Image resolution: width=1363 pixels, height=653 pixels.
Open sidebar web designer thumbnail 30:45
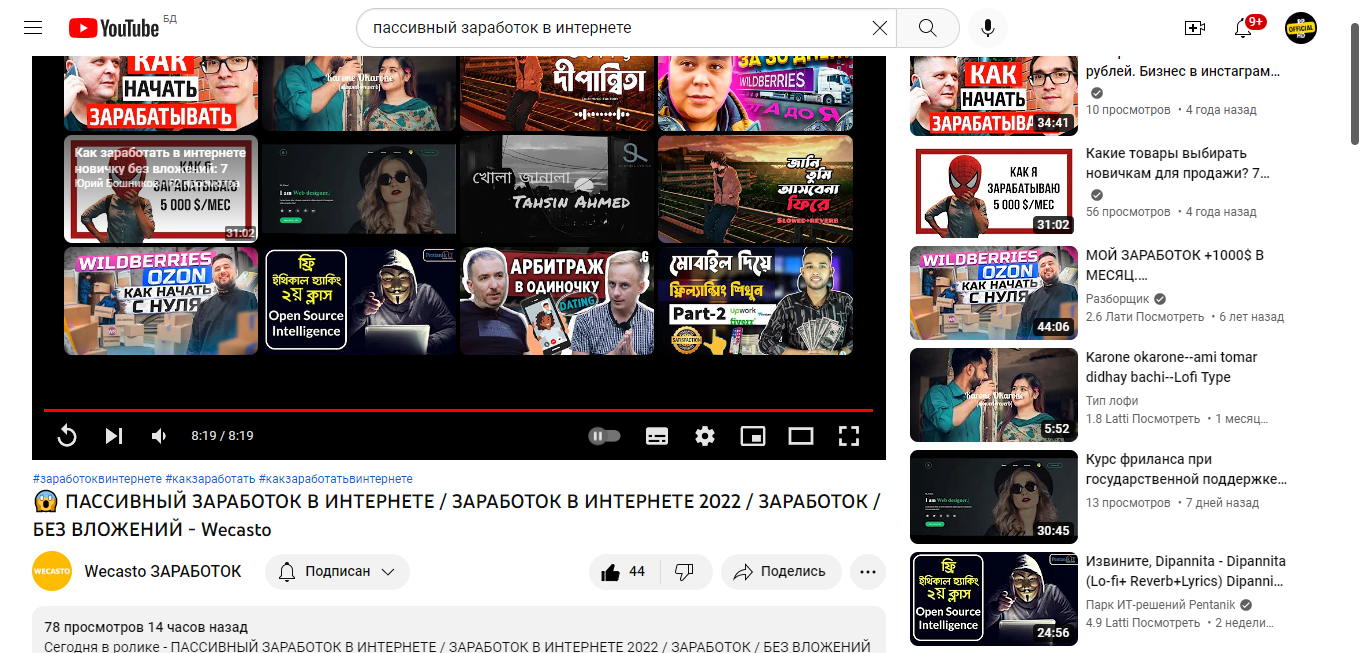(994, 497)
